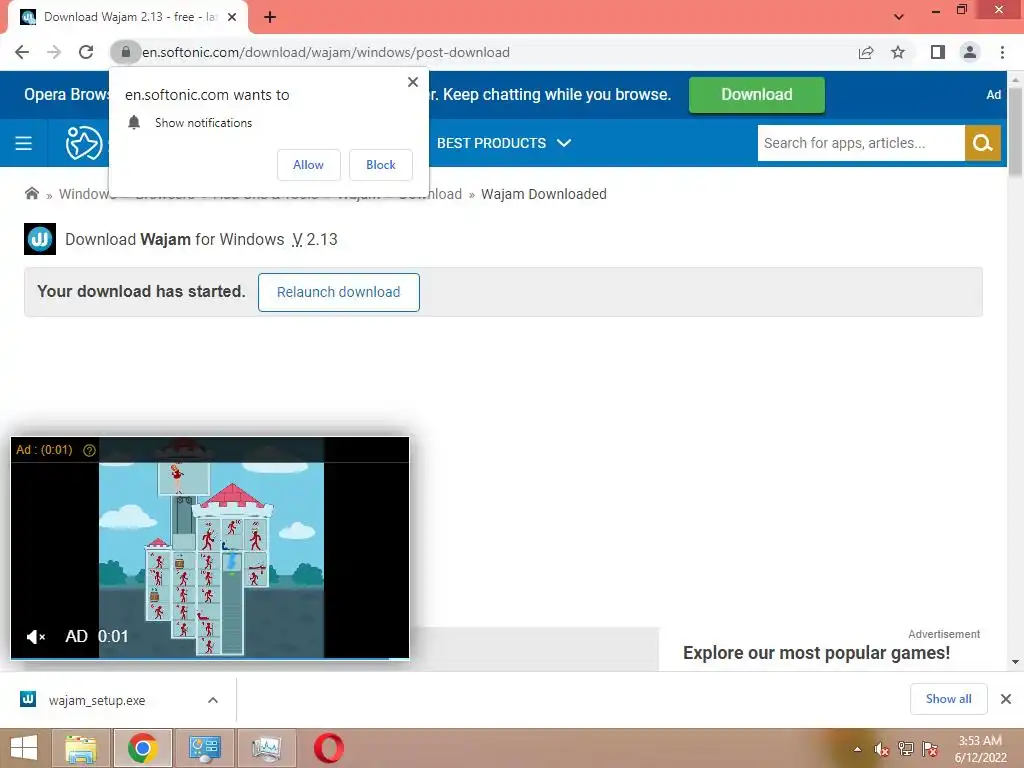Click the tab search chevron in title bar
1024x768 pixels.
[x=899, y=17]
